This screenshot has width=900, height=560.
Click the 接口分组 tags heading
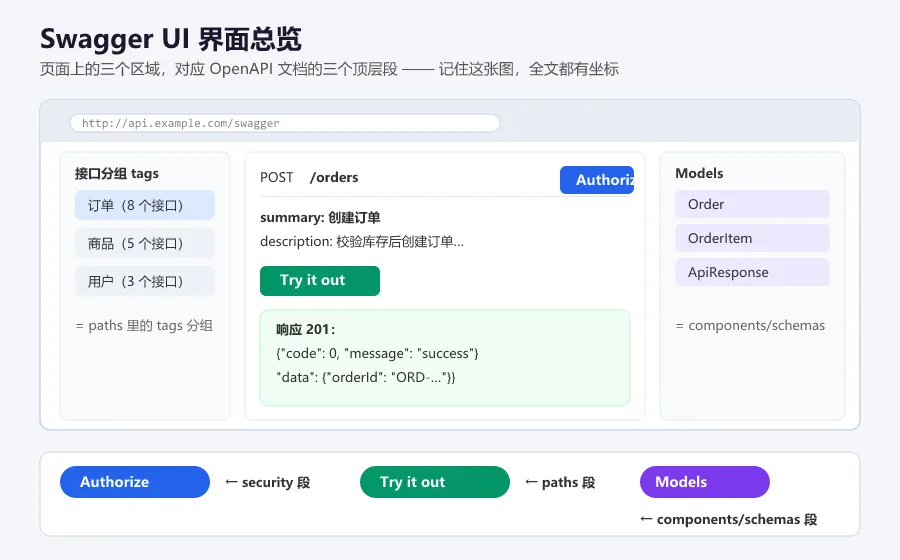tap(117, 173)
